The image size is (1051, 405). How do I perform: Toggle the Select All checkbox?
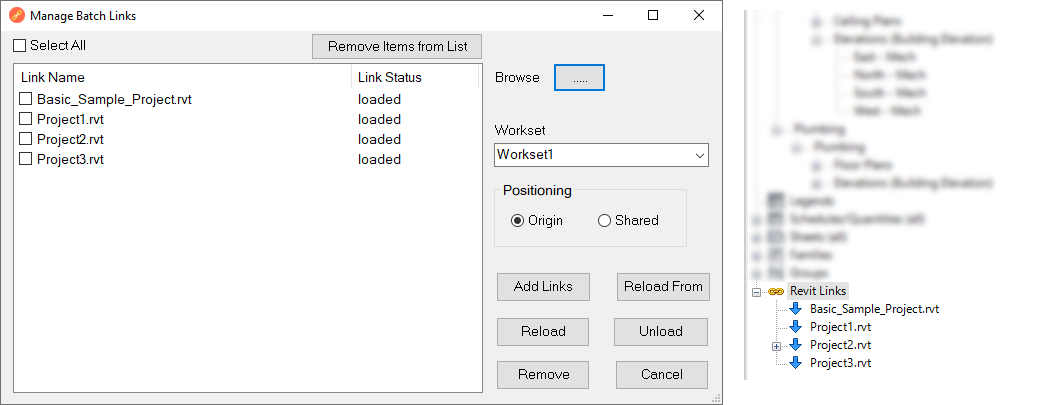[x=20, y=46]
